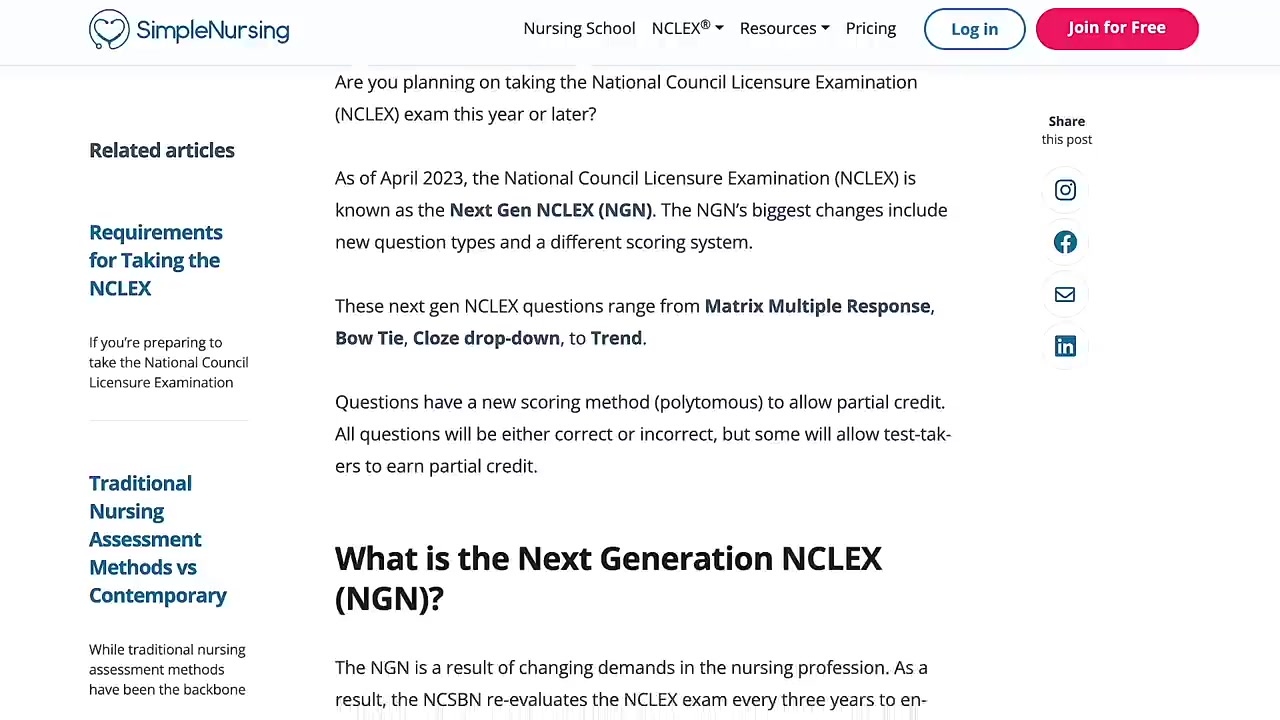Share this post via email icon
1280x720 pixels.
coord(1065,294)
